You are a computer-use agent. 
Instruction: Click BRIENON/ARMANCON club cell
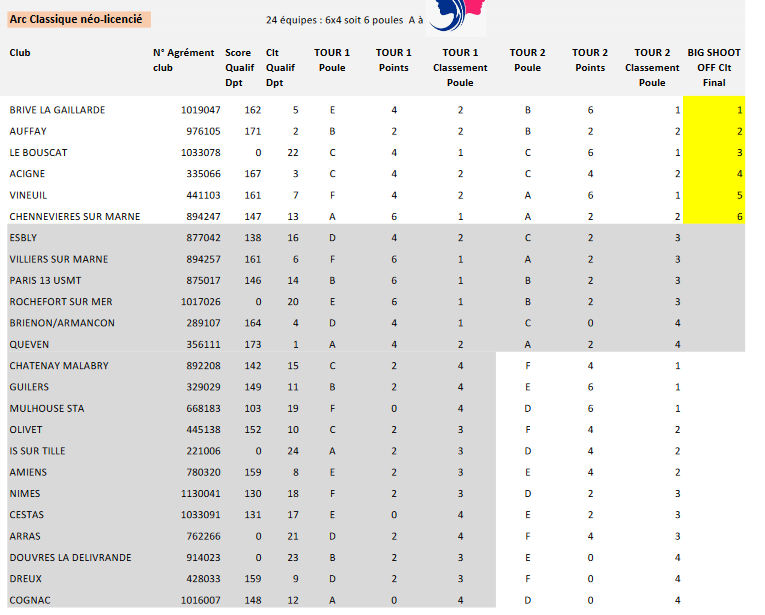click(x=62, y=323)
